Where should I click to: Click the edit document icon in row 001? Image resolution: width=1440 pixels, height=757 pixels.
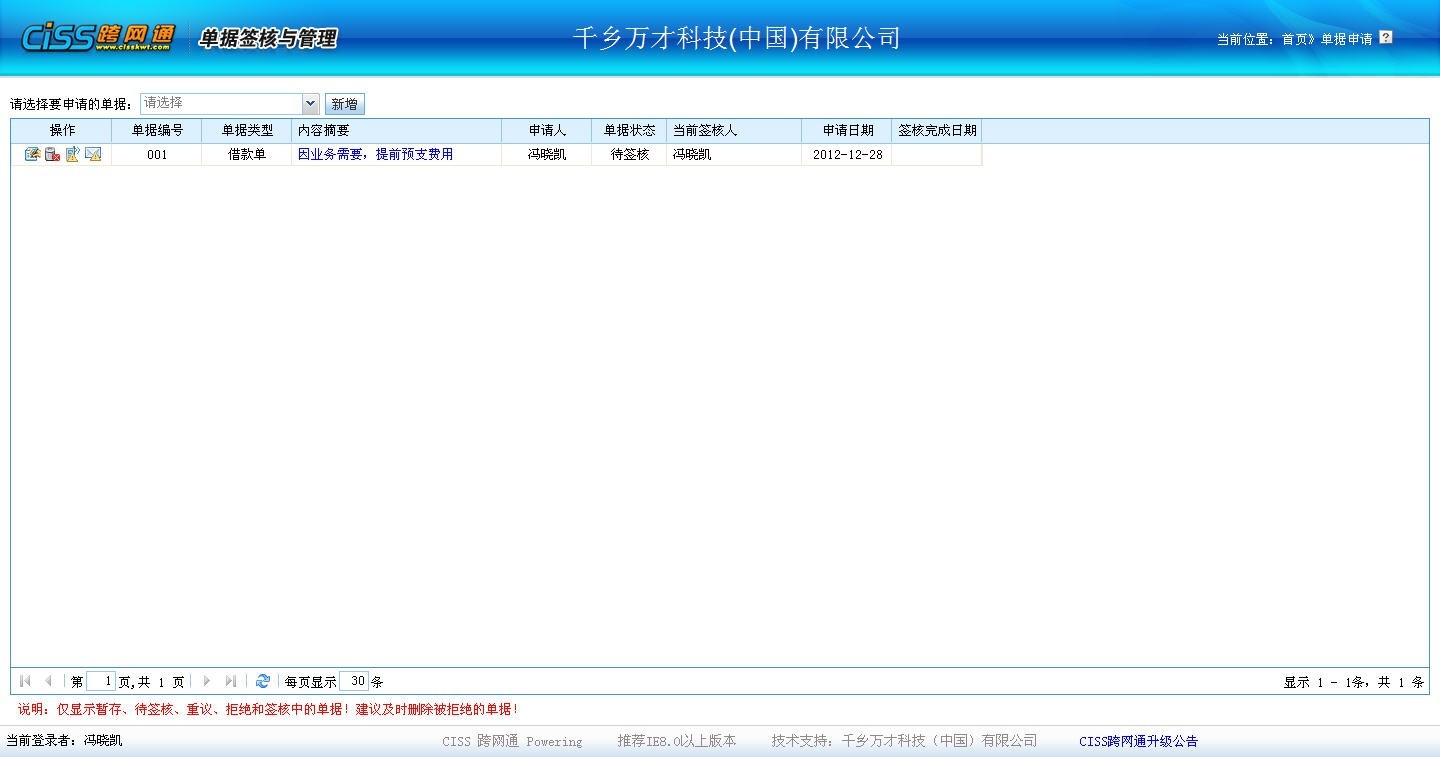tap(32, 155)
